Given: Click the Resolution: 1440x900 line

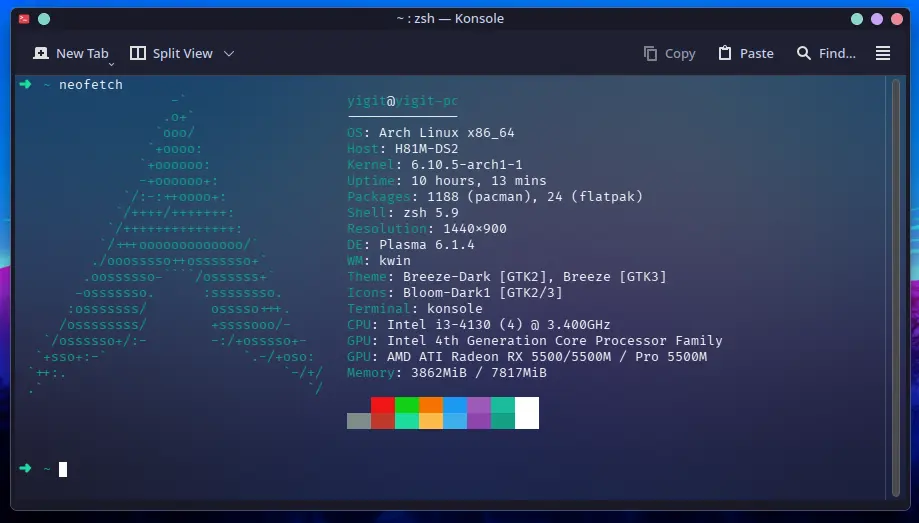Looking at the screenshot, I should (x=427, y=229).
